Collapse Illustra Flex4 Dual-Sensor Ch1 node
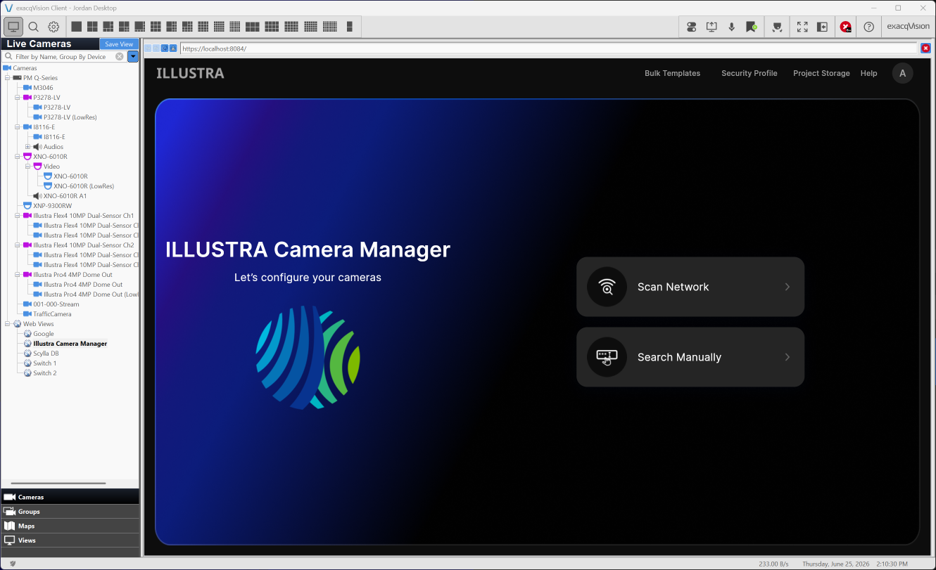The image size is (936, 570). tap(17, 215)
